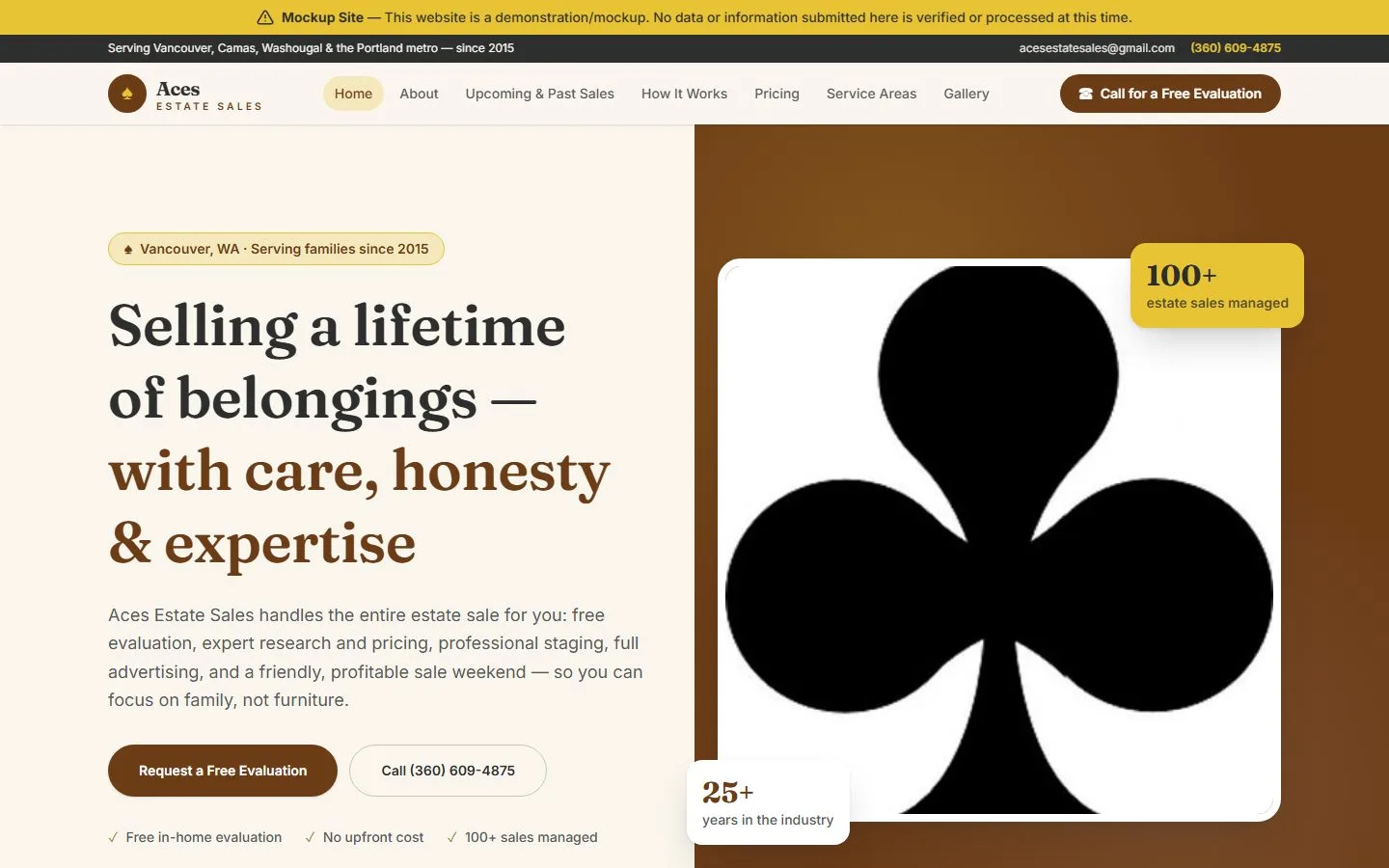Click 'Serving Vancouver, Camas, Washougal' top bar text

click(x=311, y=48)
